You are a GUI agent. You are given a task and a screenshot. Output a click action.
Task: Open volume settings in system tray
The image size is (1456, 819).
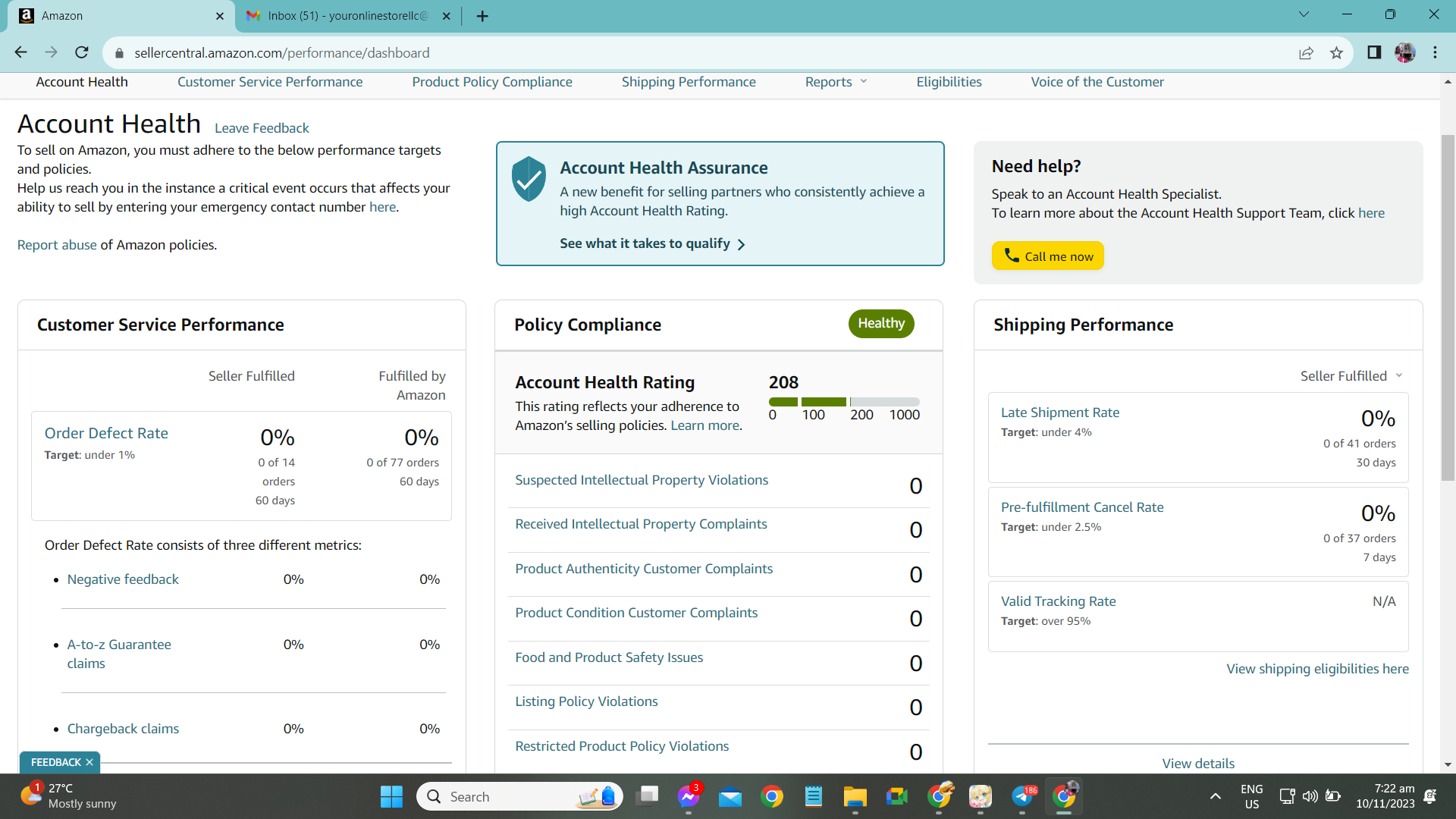[x=1310, y=796]
